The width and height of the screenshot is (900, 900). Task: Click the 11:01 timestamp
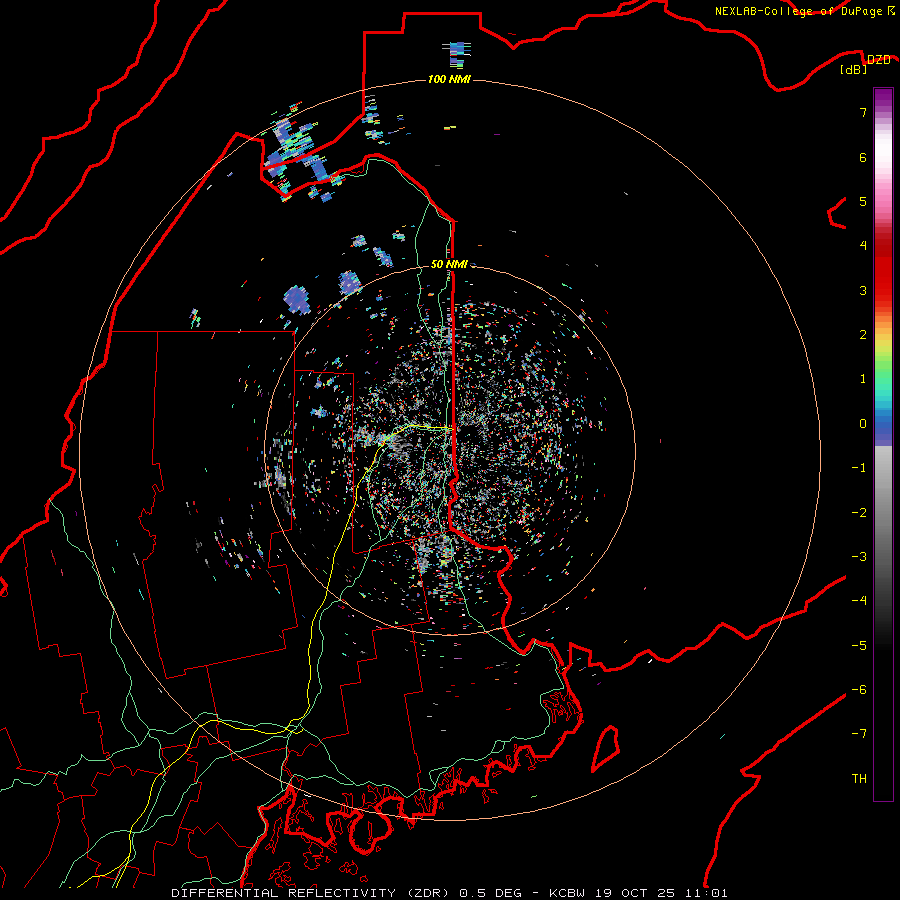(x=705, y=893)
